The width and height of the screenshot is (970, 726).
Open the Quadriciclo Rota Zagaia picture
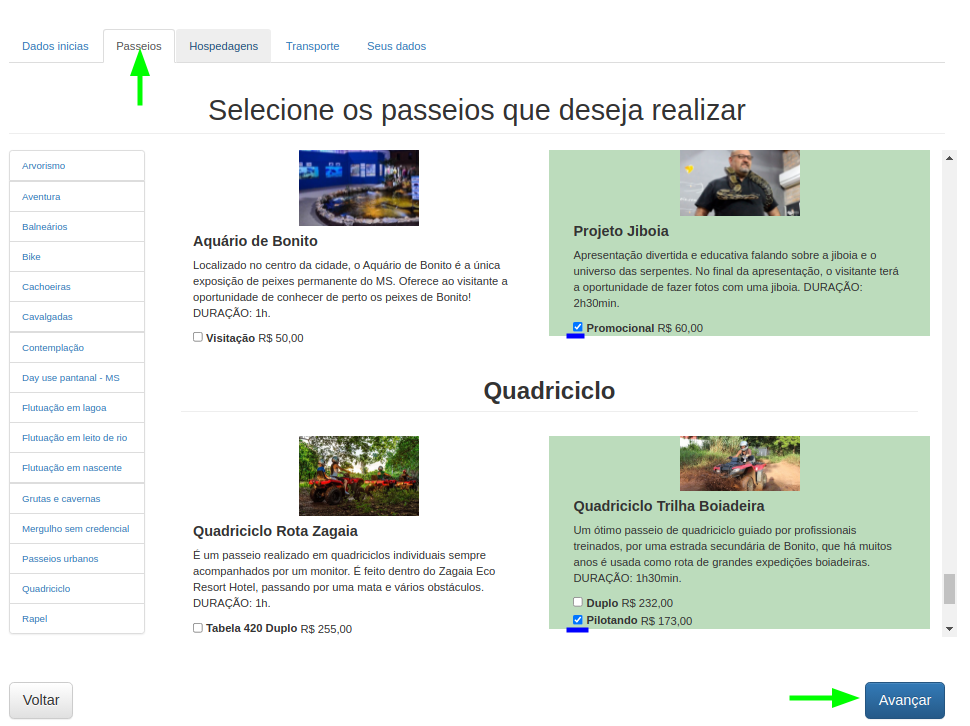pyautogui.click(x=358, y=476)
